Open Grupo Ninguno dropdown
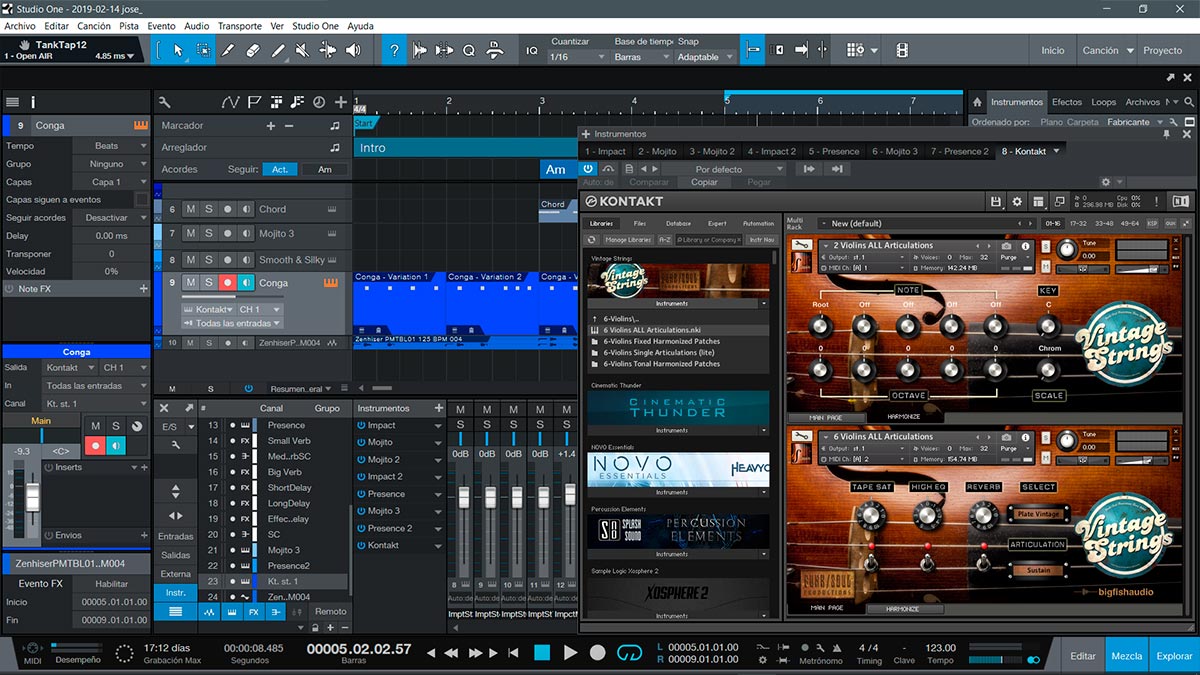This screenshot has width=1200, height=675. click(x=110, y=164)
